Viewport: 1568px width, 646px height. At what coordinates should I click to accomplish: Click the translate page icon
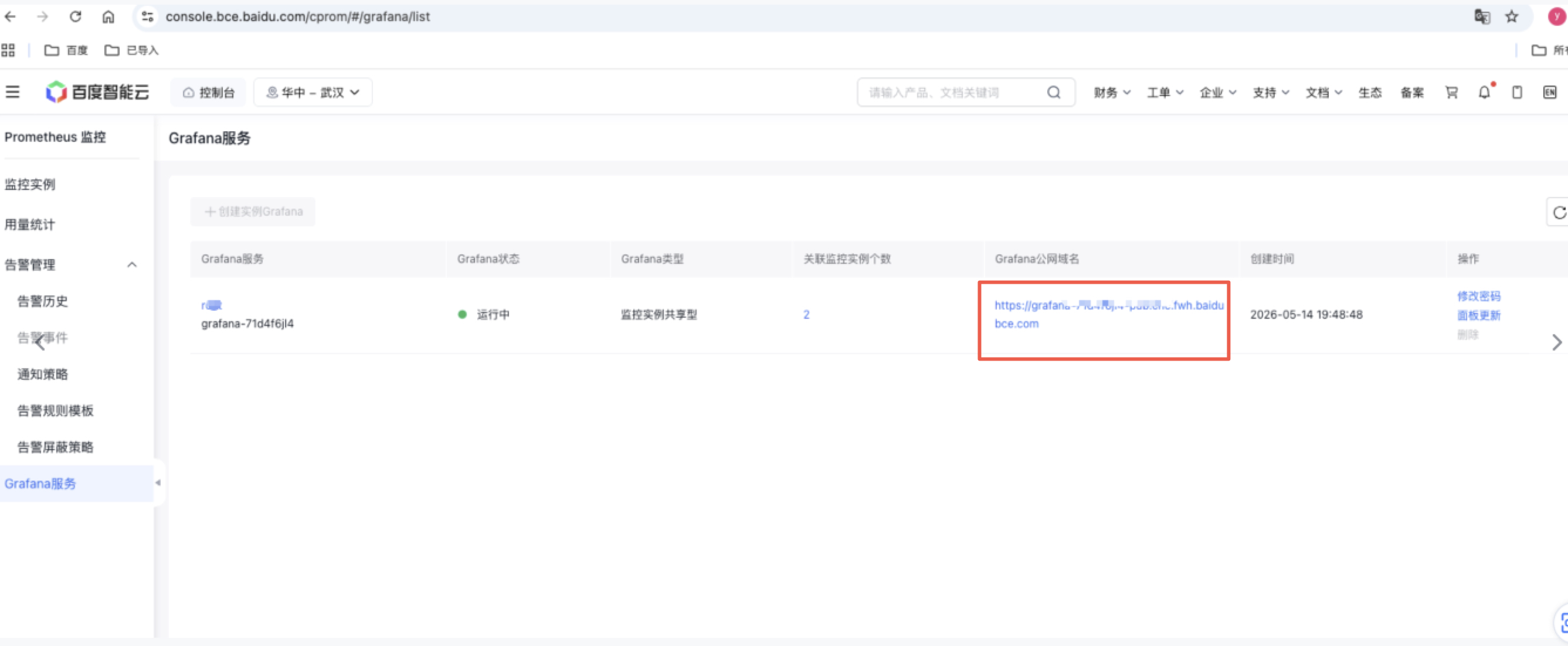(1482, 16)
